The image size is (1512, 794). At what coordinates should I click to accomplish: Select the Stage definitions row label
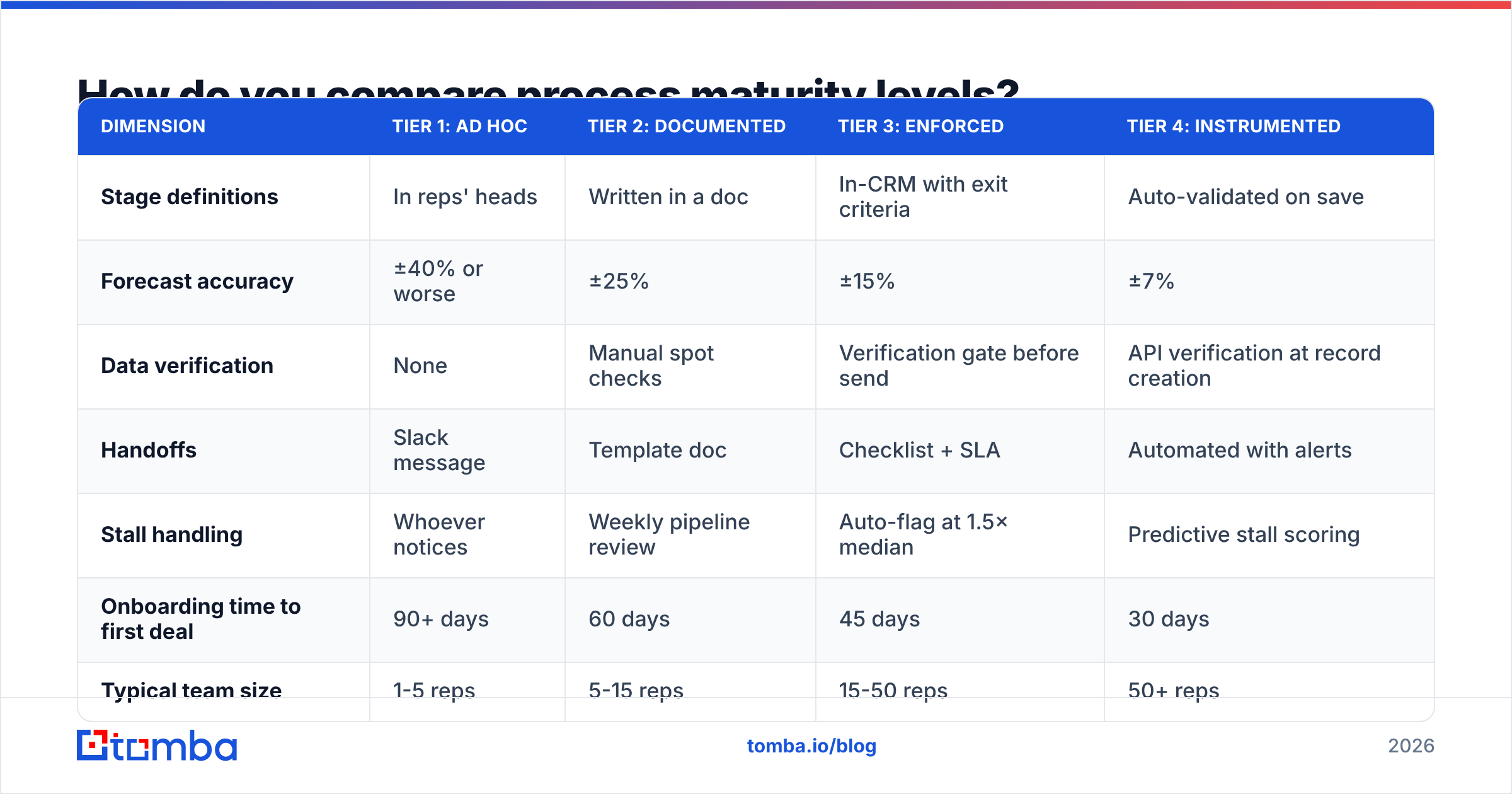(189, 197)
